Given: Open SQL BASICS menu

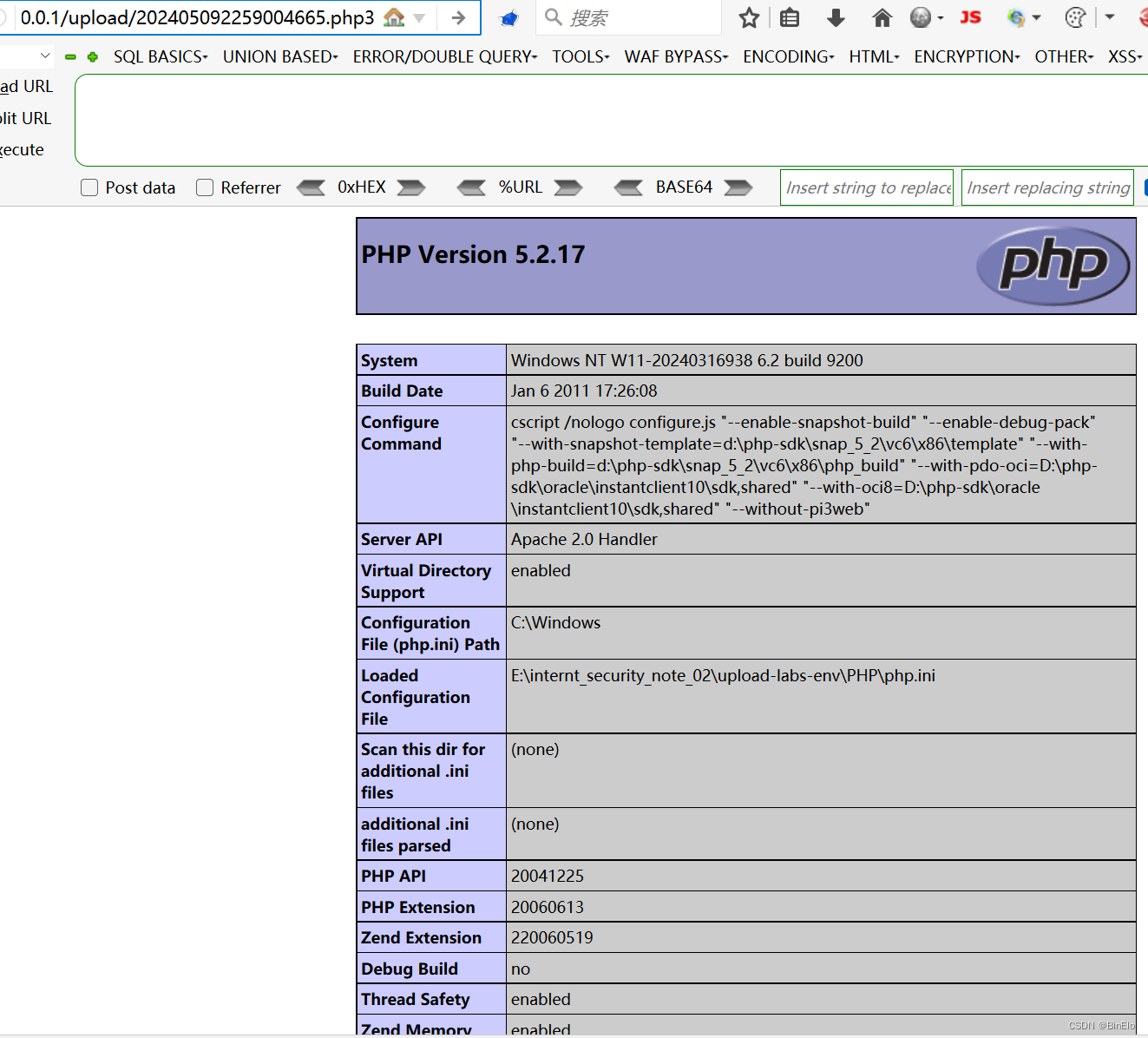Looking at the screenshot, I should point(161,56).
